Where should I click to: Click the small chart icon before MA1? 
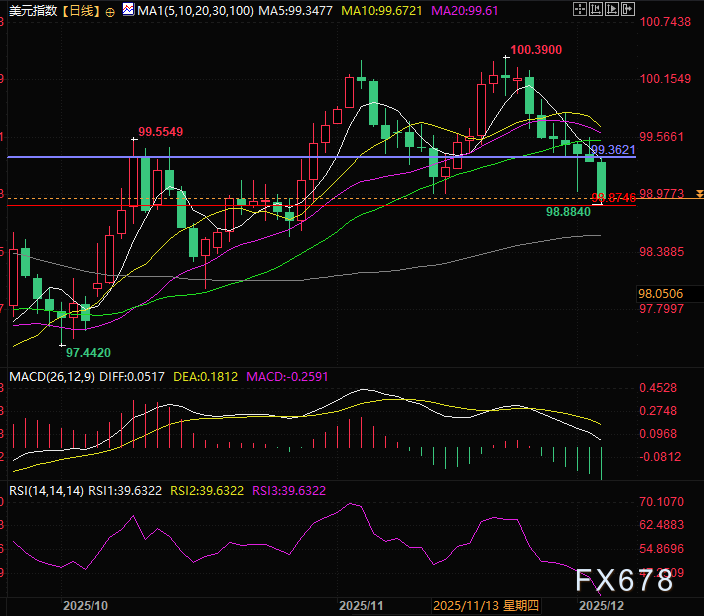coord(129,12)
